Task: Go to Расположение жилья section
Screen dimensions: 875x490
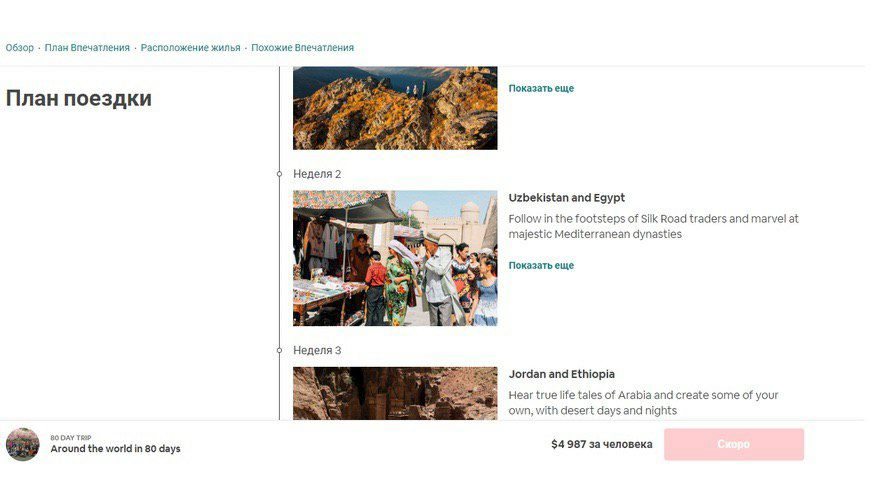Action: point(190,48)
